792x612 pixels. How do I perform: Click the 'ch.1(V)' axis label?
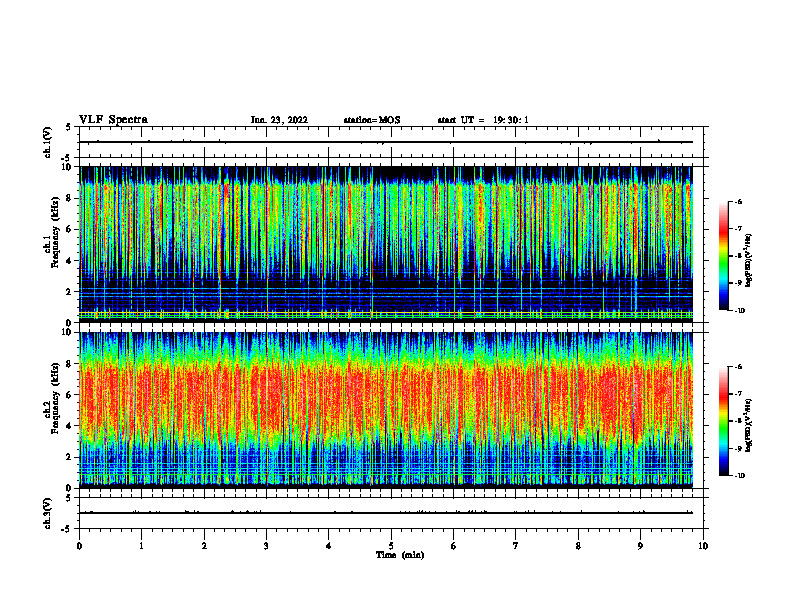click(47, 142)
